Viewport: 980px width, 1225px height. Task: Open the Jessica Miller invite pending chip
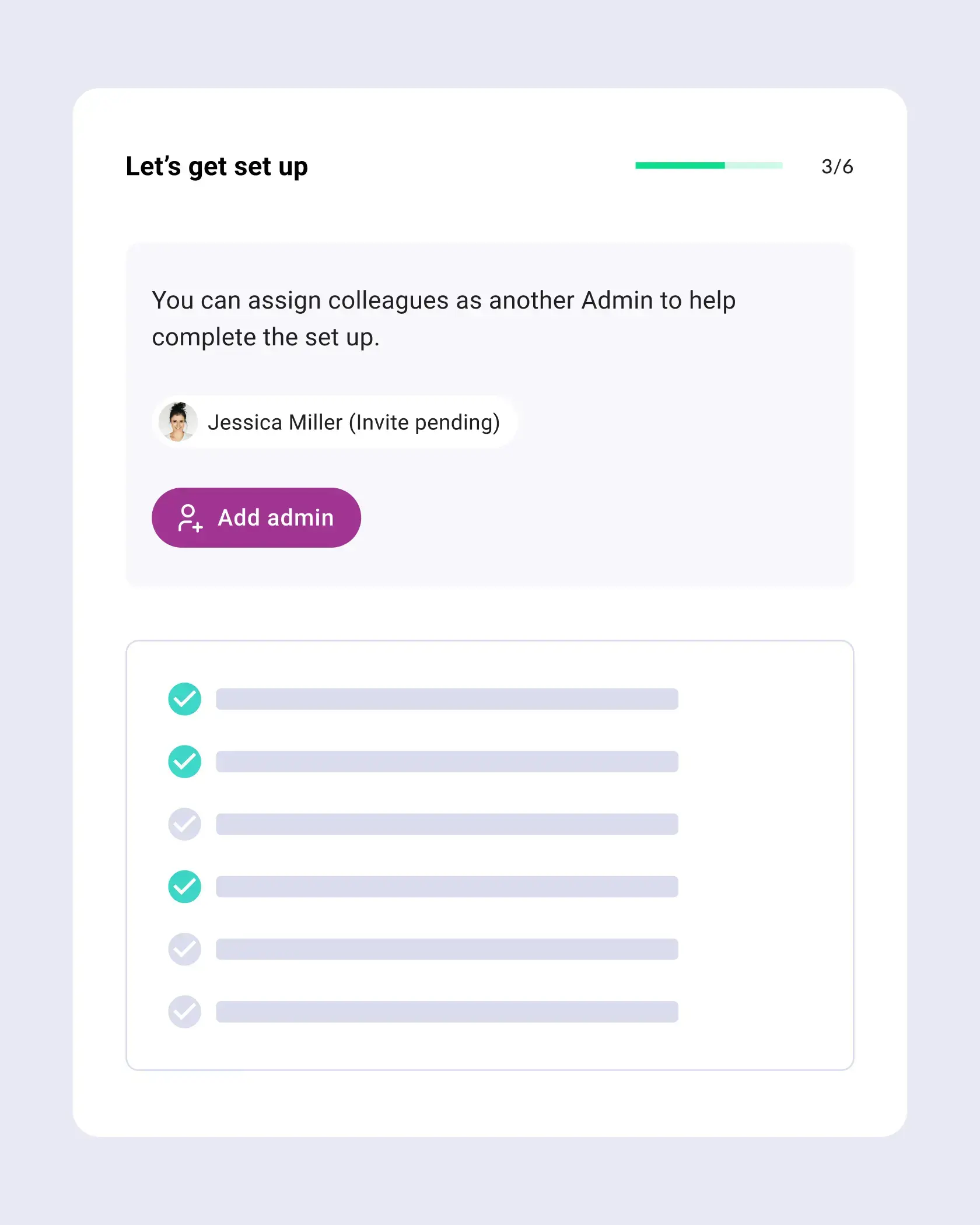pos(334,421)
